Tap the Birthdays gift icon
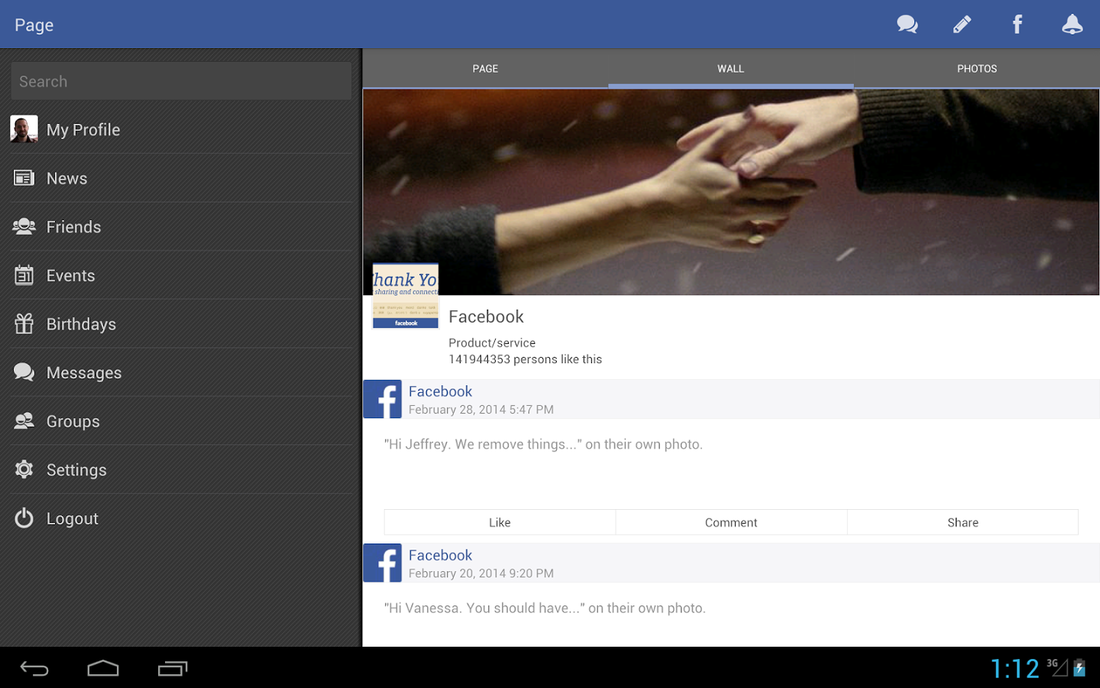Screen dimensions: 1100x688 (x=24, y=323)
